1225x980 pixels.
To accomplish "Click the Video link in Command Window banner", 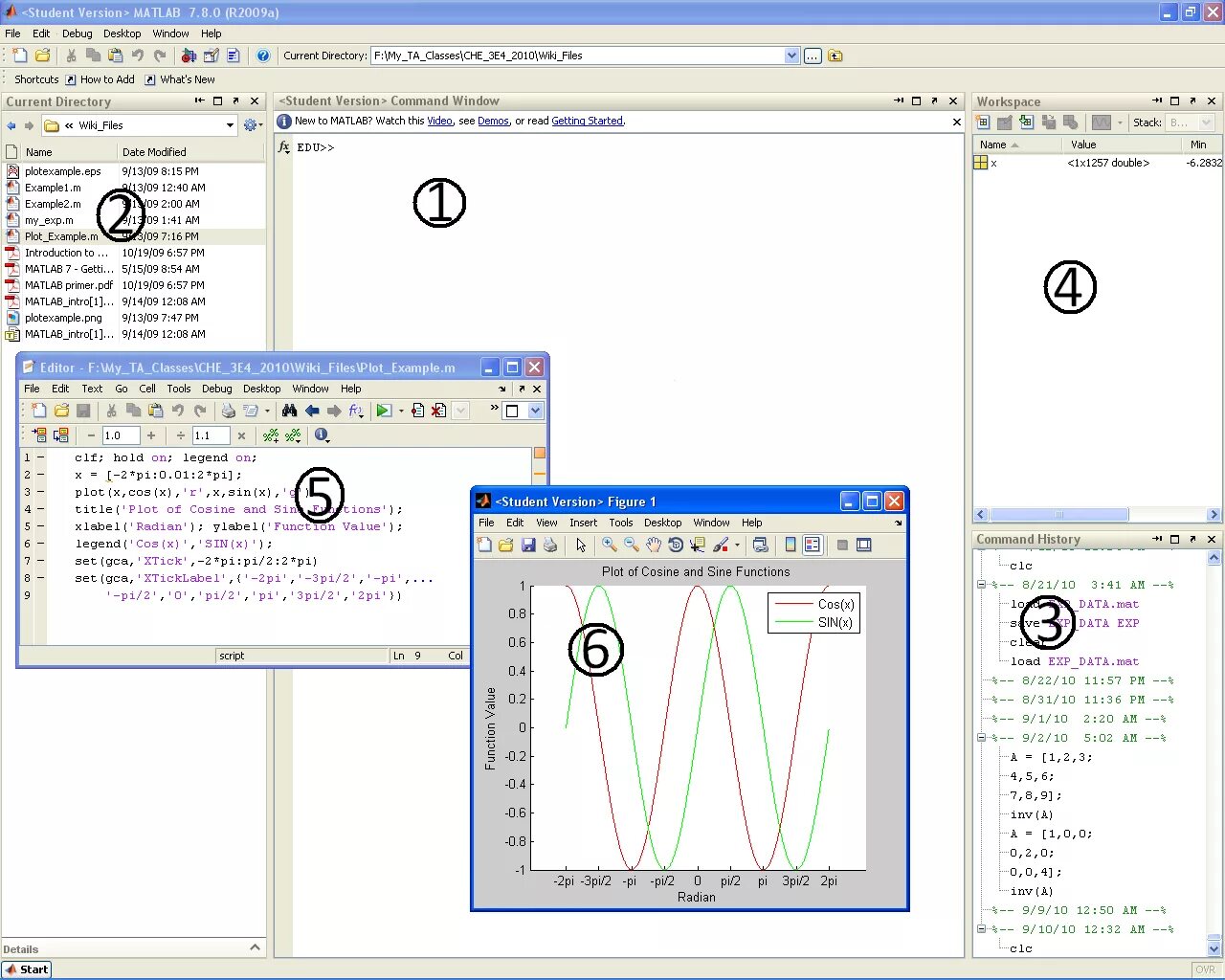I will pos(439,121).
